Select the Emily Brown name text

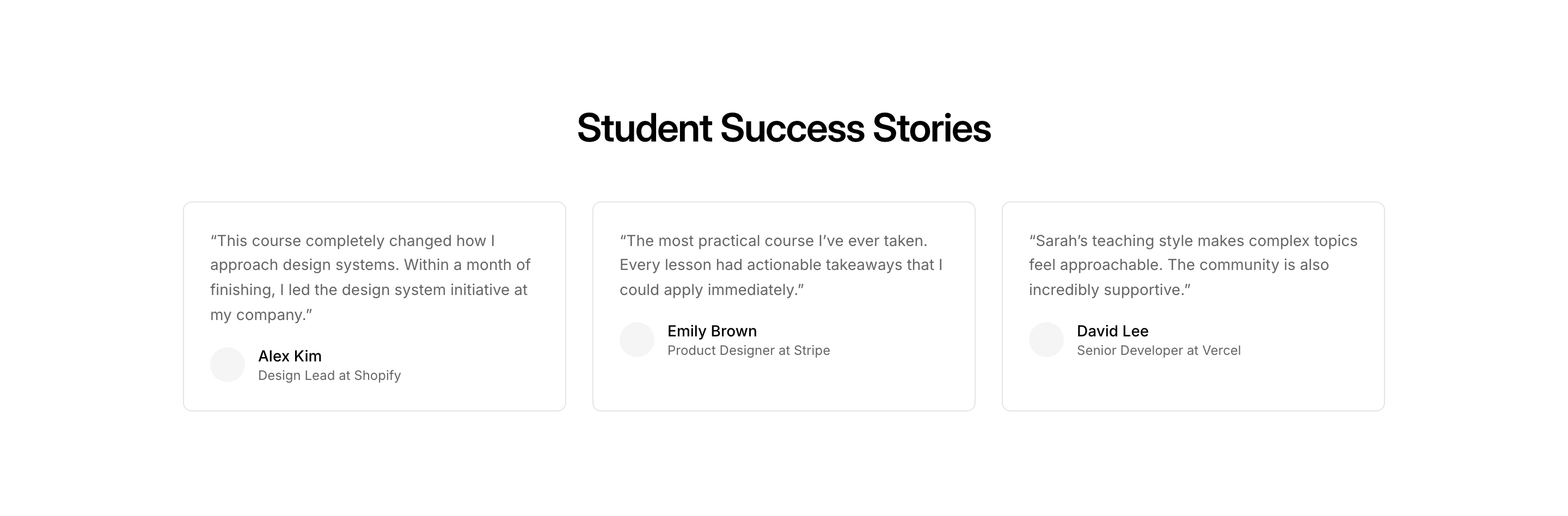tap(712, 331)
